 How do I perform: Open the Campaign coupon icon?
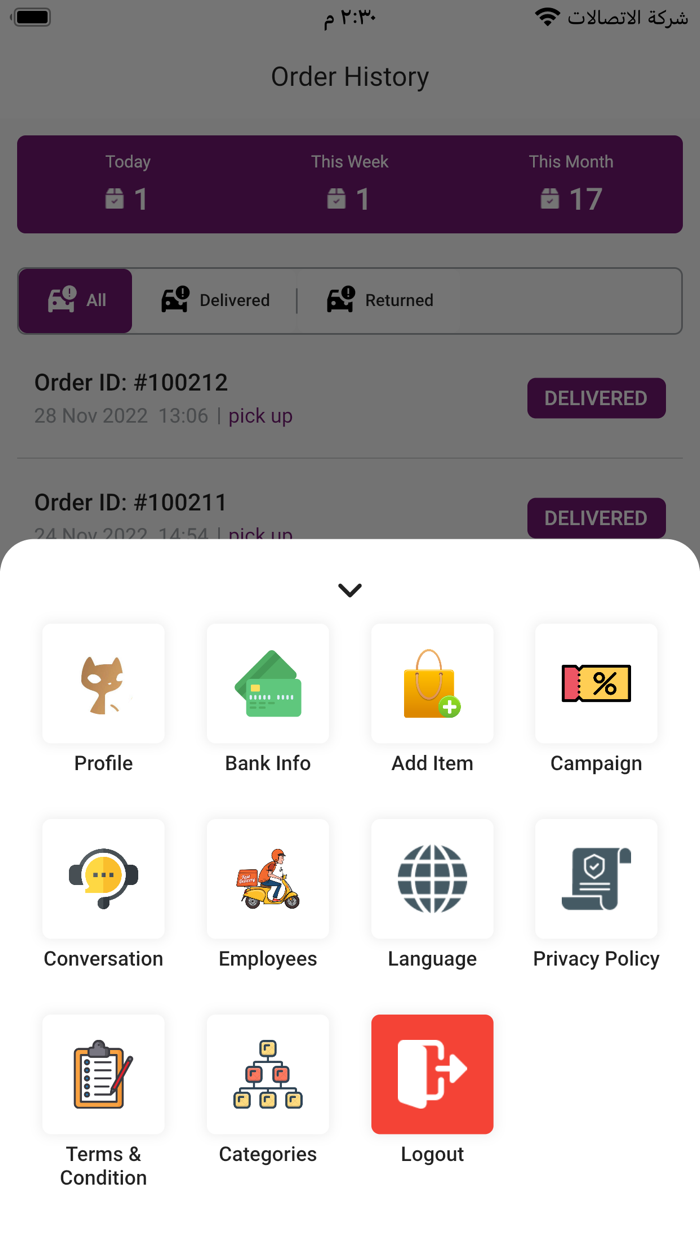click(596, 684)
